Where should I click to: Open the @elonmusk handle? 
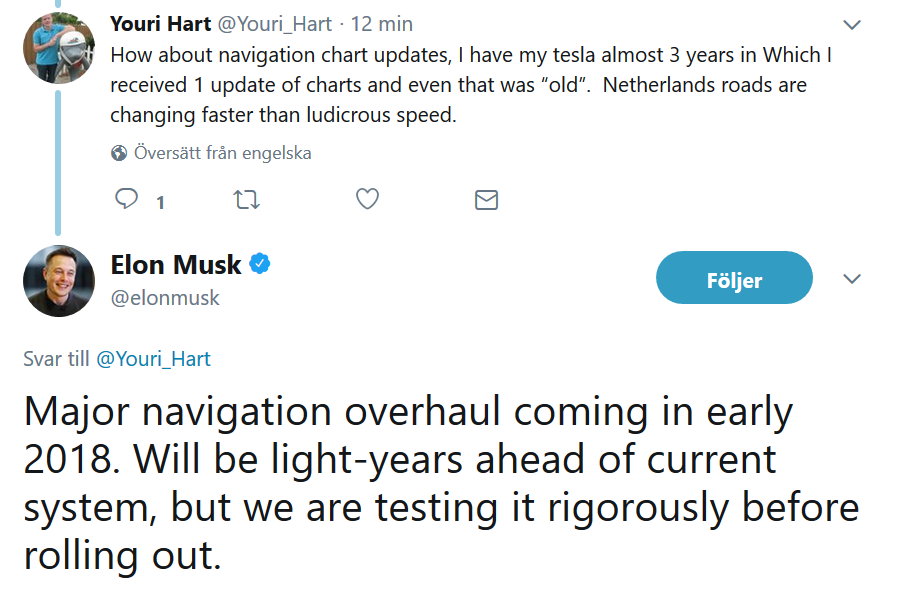pos(165,298)
